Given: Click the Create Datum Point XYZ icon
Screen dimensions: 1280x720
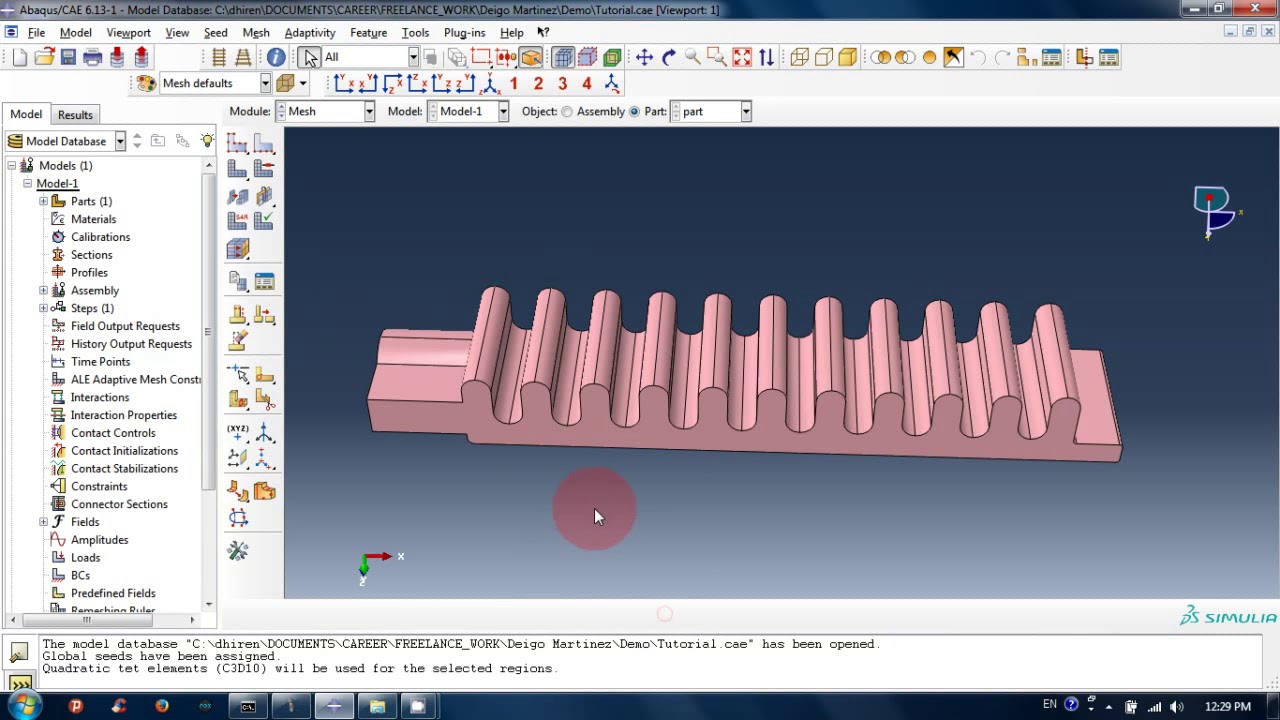Looking at the screenshot, I should coord(237,433).
